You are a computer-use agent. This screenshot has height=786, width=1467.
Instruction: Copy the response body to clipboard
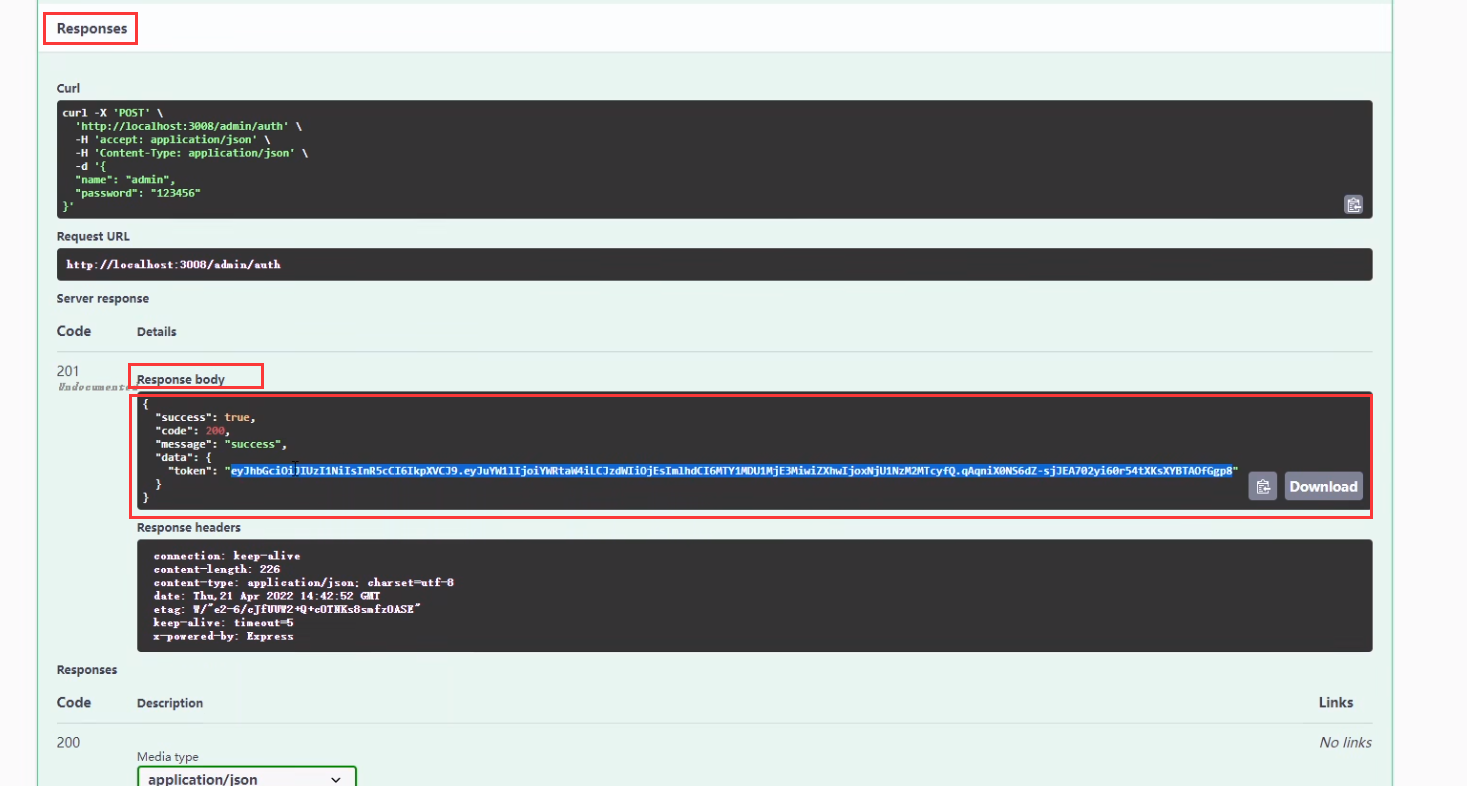(x=1262, y=486)
